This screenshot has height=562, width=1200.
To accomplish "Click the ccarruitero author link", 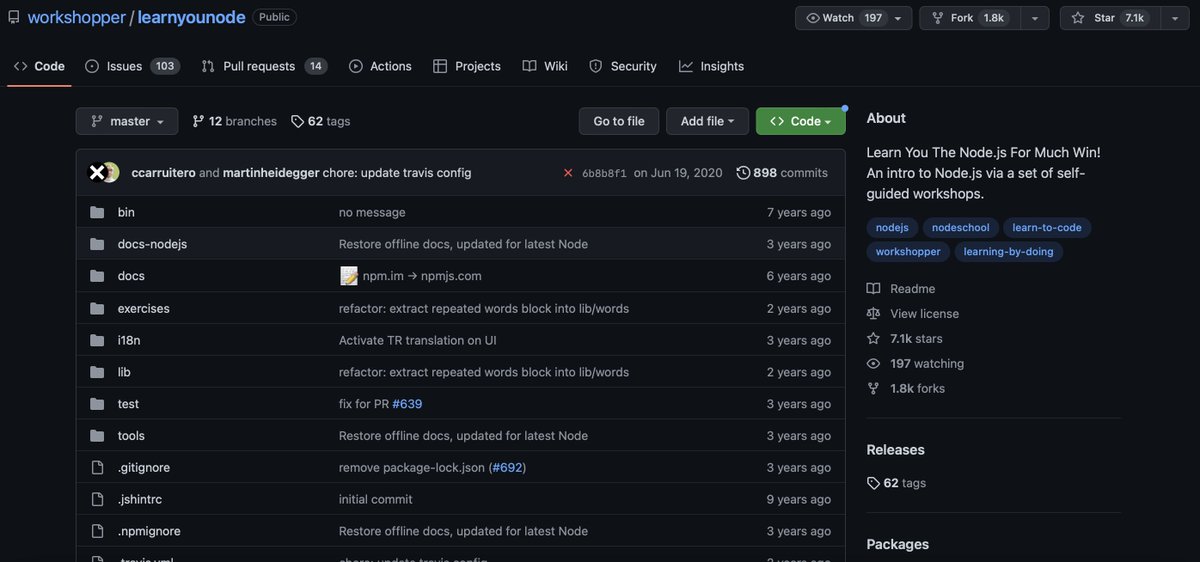I will (x=163, y=173).
